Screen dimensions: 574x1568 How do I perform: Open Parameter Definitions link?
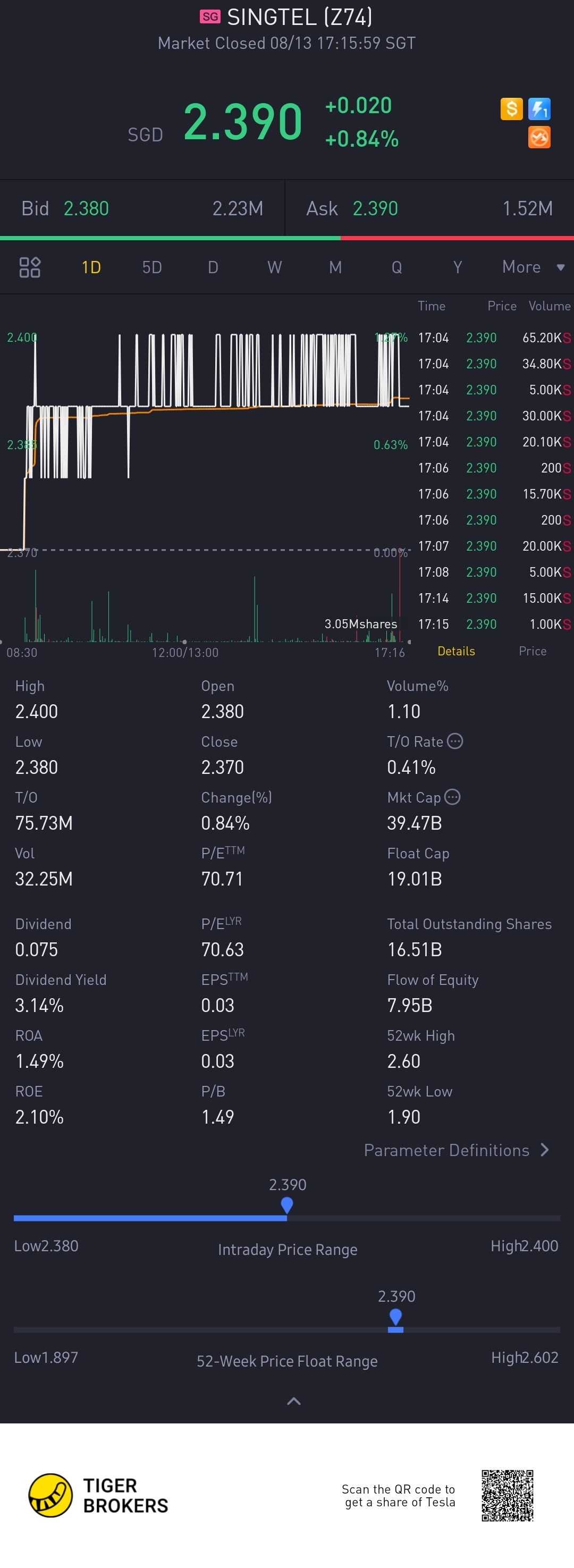[x=457, y=1150]
